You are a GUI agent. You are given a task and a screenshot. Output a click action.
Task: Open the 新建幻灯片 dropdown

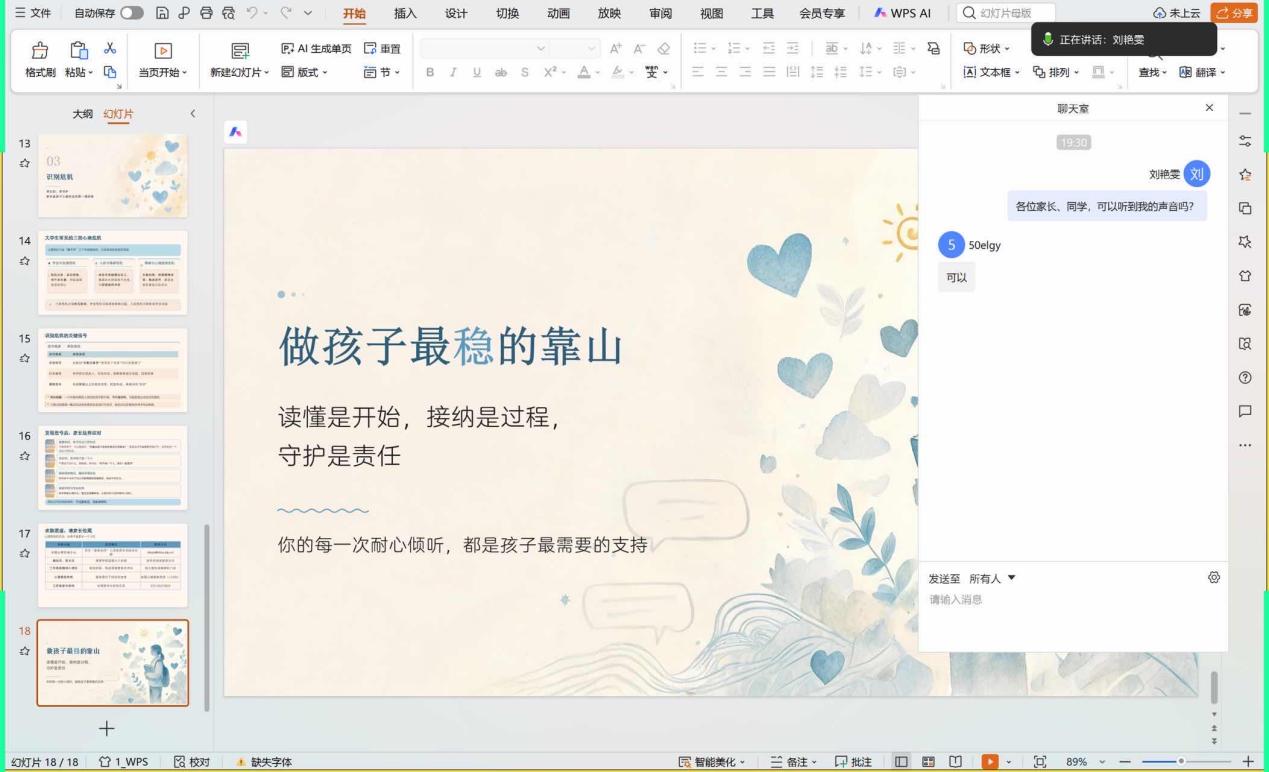point(240,72)
